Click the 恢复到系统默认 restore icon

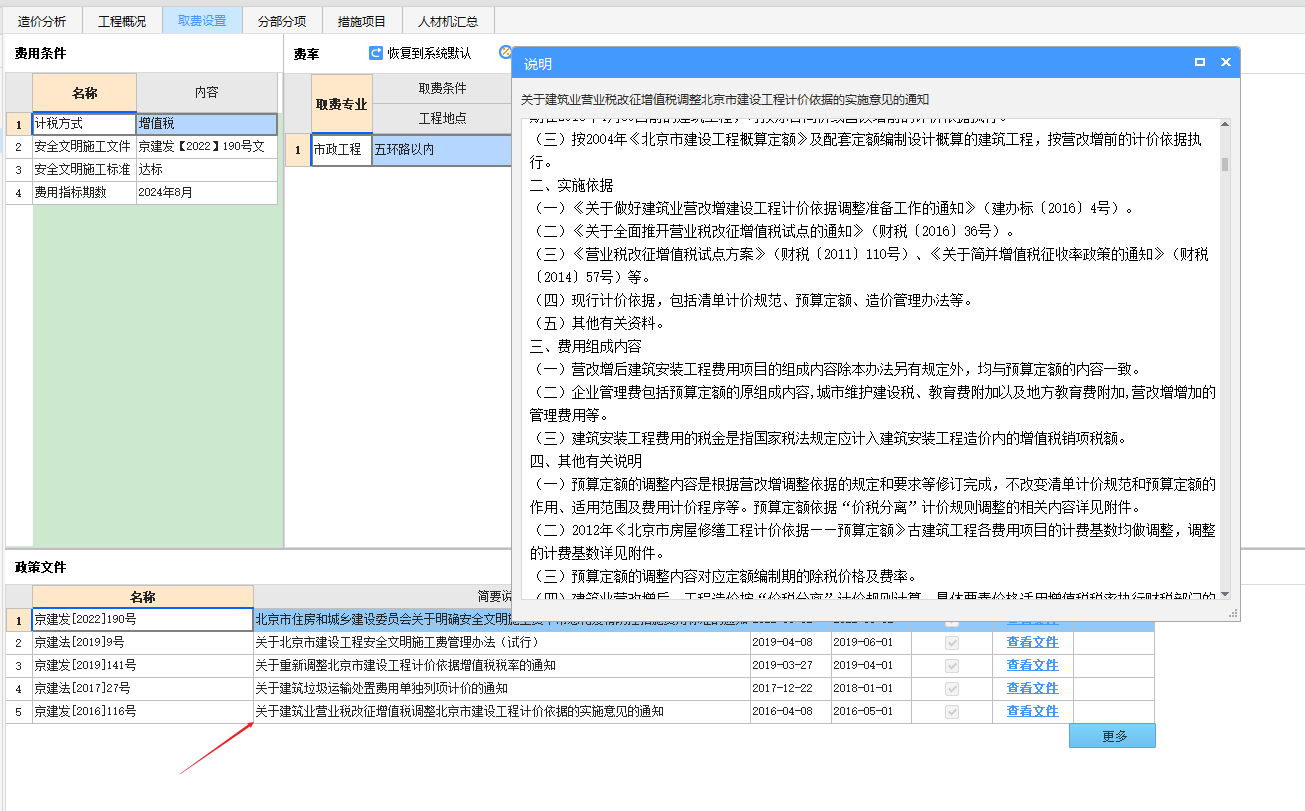coord(376,53)
